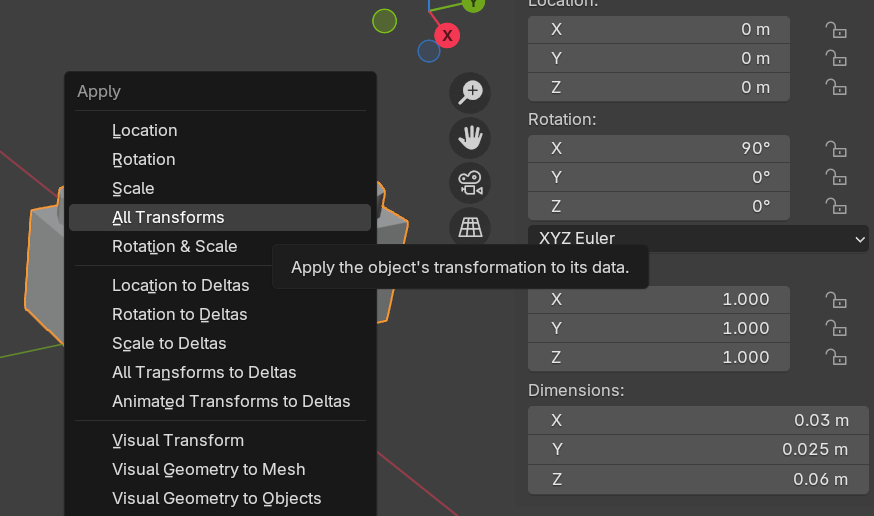Click the Rotation X 90° field

click(x=659, y=149)
